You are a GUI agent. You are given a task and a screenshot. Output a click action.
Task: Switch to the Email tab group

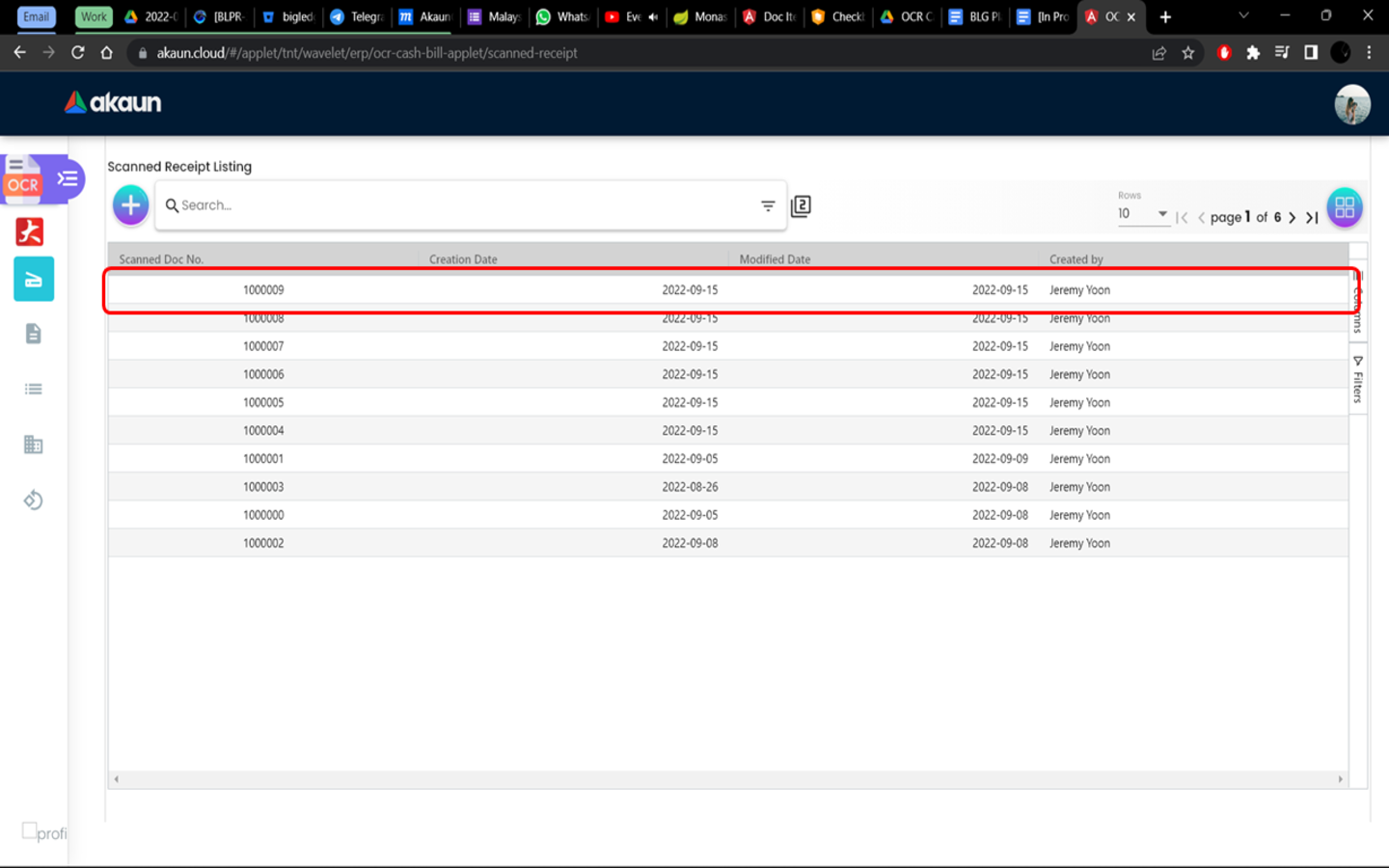pos(37,16)
